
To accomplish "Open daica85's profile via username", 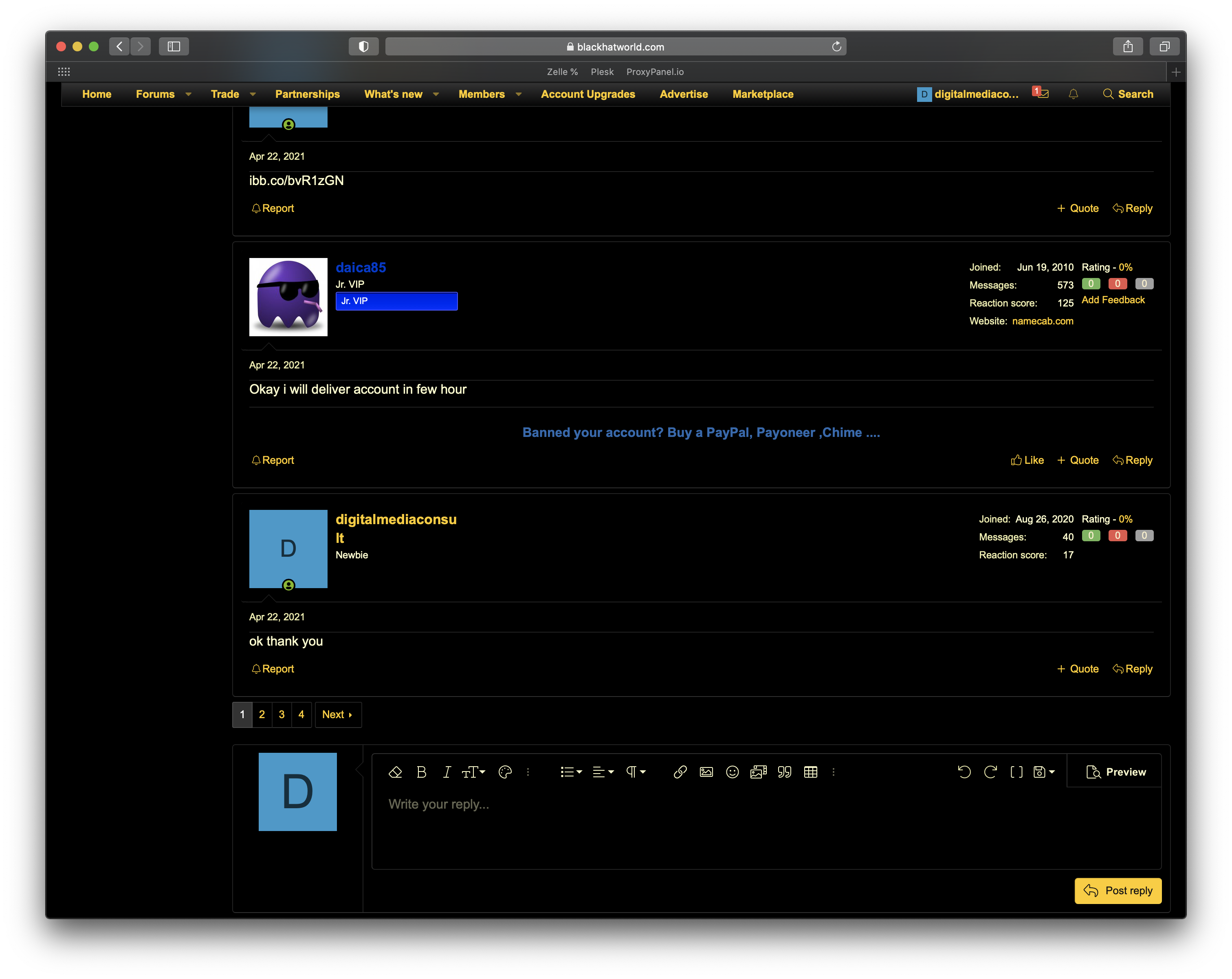I will [x=361, y=267].
